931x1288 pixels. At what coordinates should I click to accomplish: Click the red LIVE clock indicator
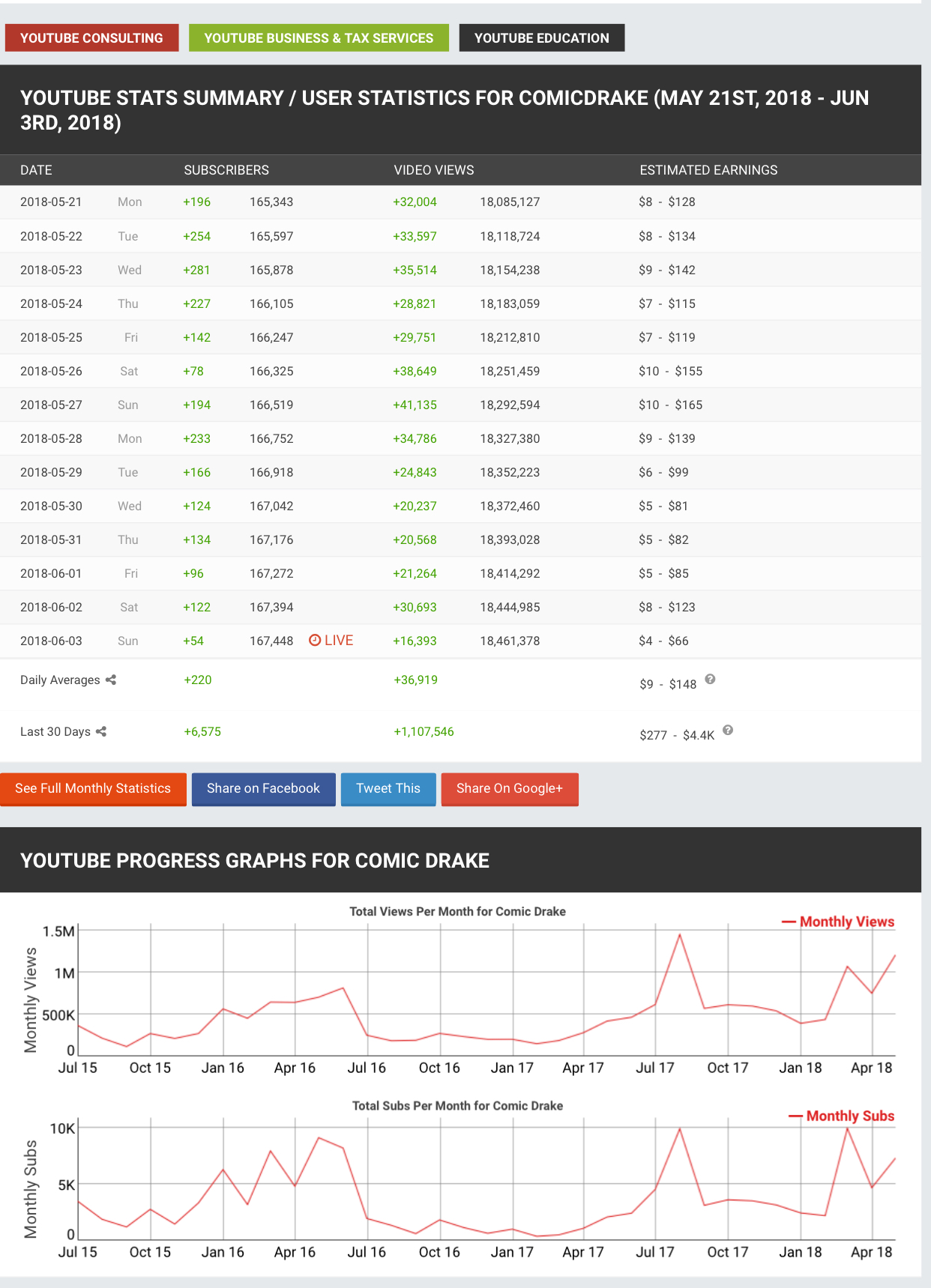tap(331, 640)
